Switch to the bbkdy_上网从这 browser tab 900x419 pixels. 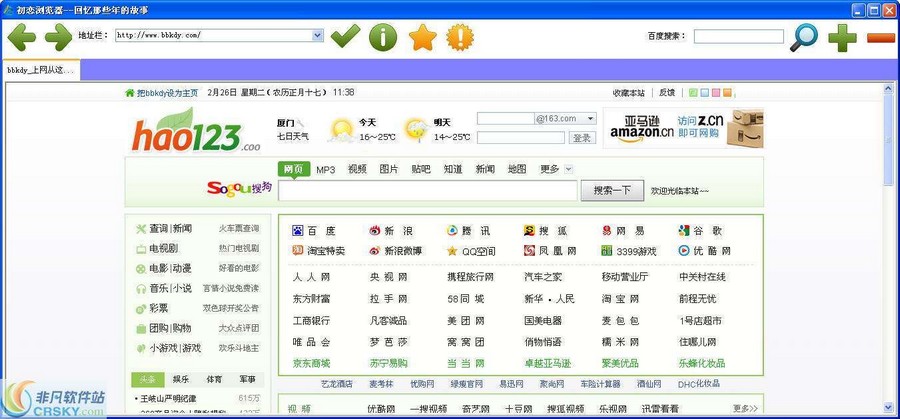pyautogui.click(x=41, y=70)
